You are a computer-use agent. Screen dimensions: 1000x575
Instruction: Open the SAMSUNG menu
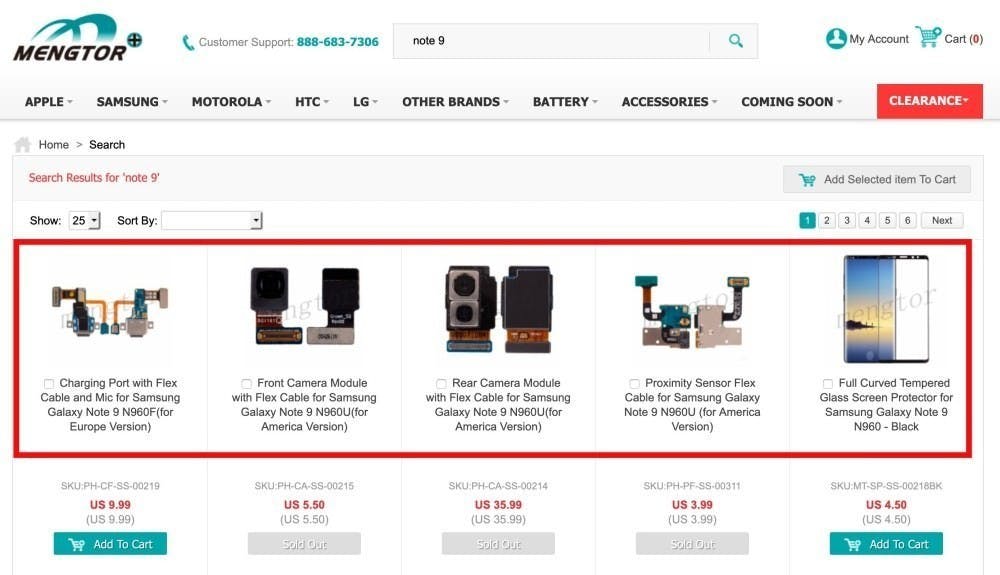[x=131, y=102]
